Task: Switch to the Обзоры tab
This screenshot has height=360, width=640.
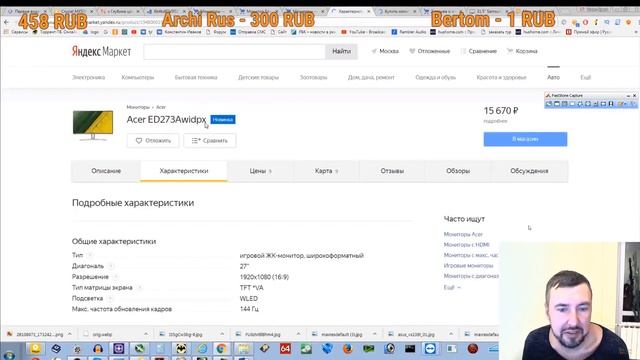Action: (458, 171)
